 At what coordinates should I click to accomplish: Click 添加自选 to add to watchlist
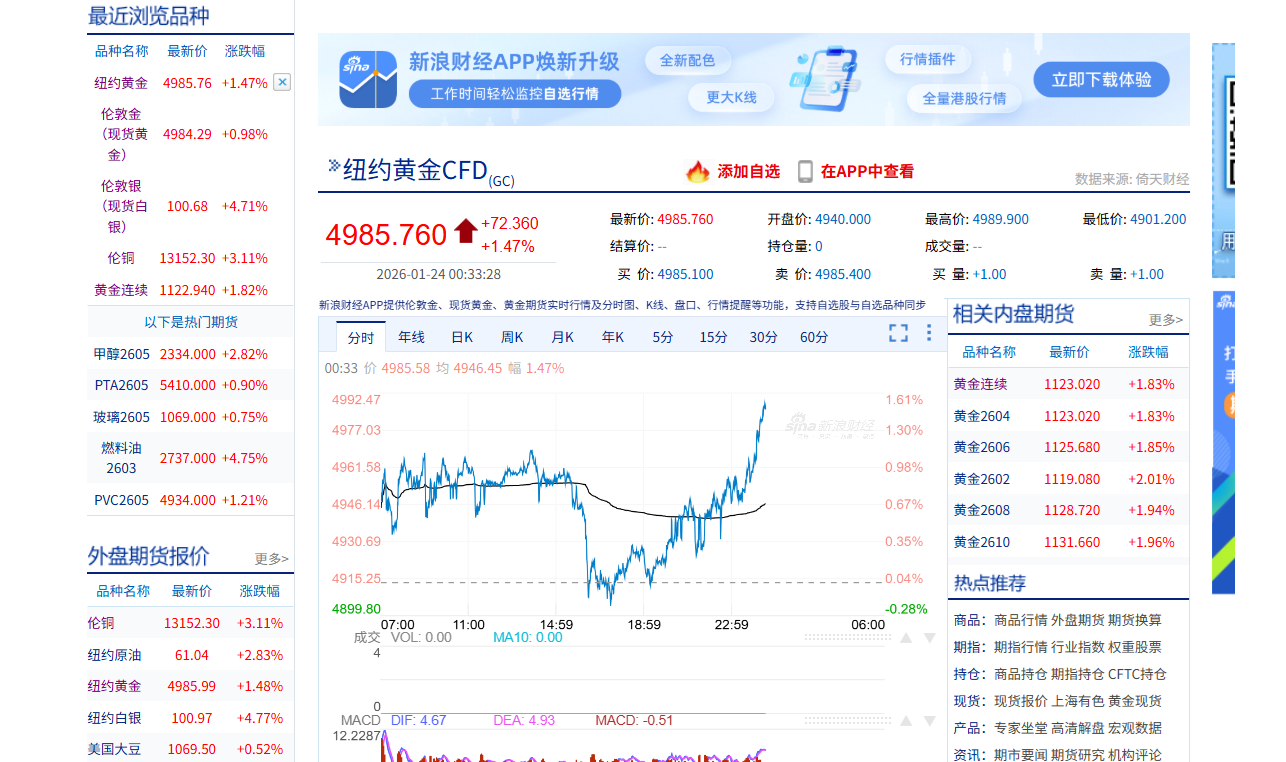point(748,171)
